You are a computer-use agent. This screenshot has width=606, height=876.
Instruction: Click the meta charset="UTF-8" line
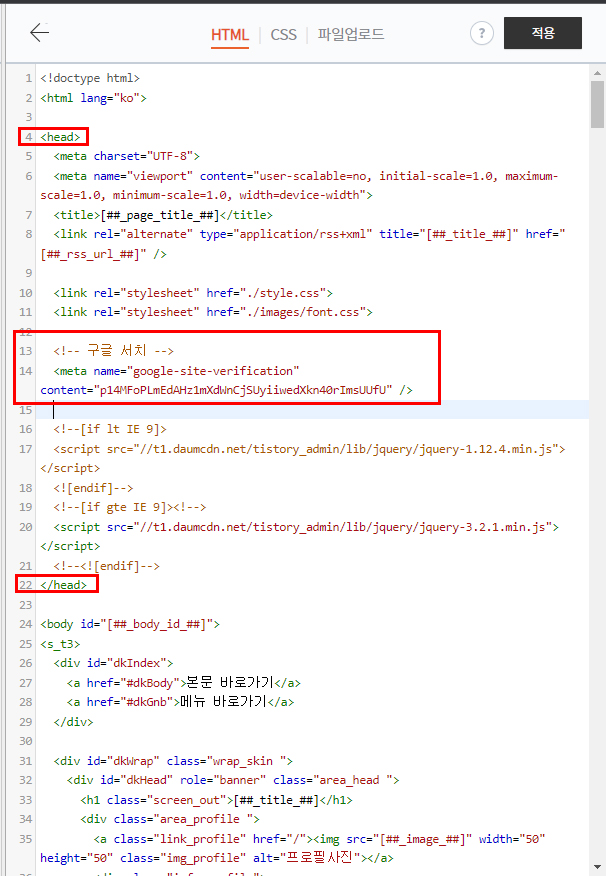(126, 156)
